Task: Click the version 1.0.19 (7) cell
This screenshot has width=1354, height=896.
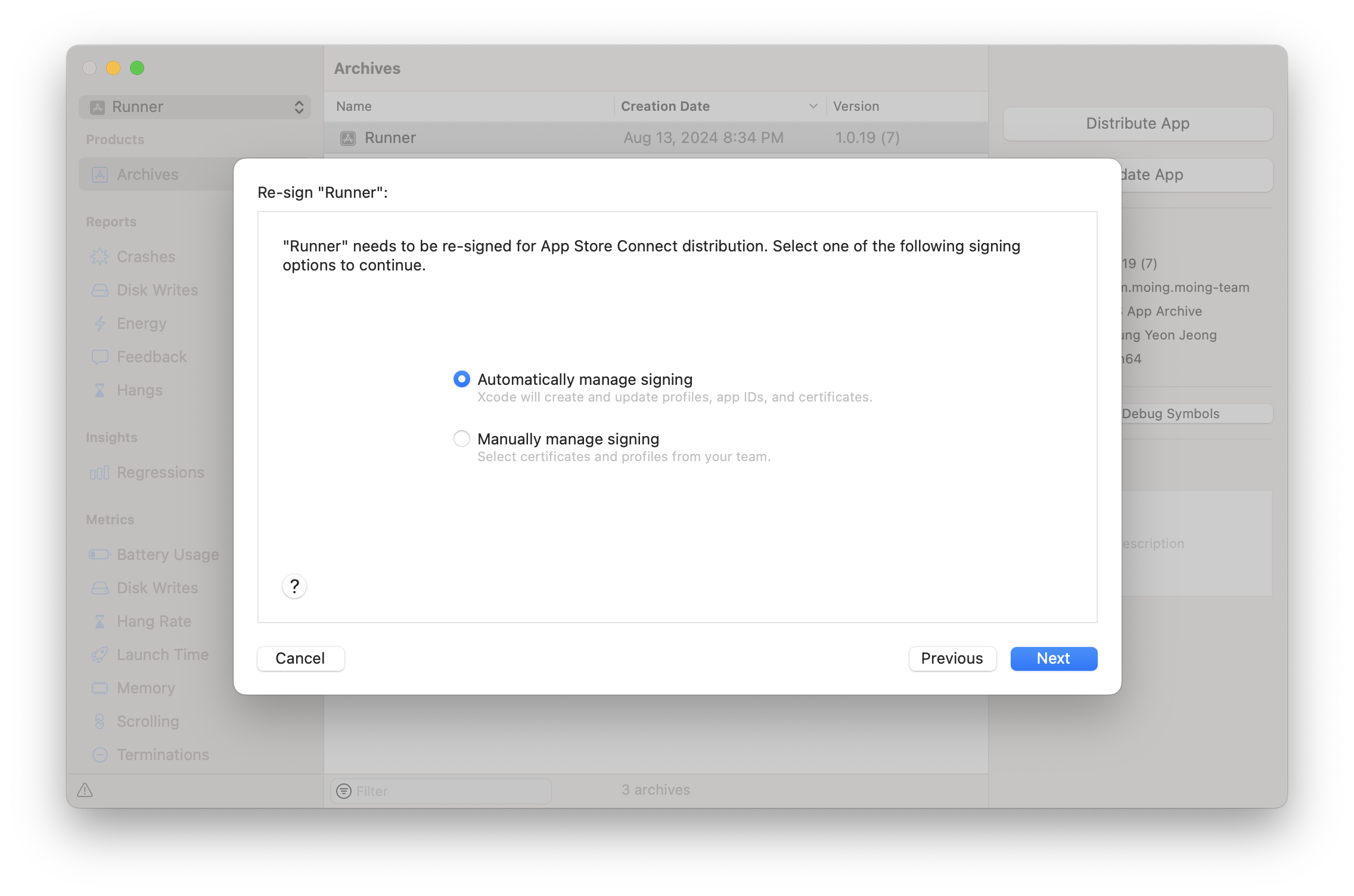Action: (867, 138)
